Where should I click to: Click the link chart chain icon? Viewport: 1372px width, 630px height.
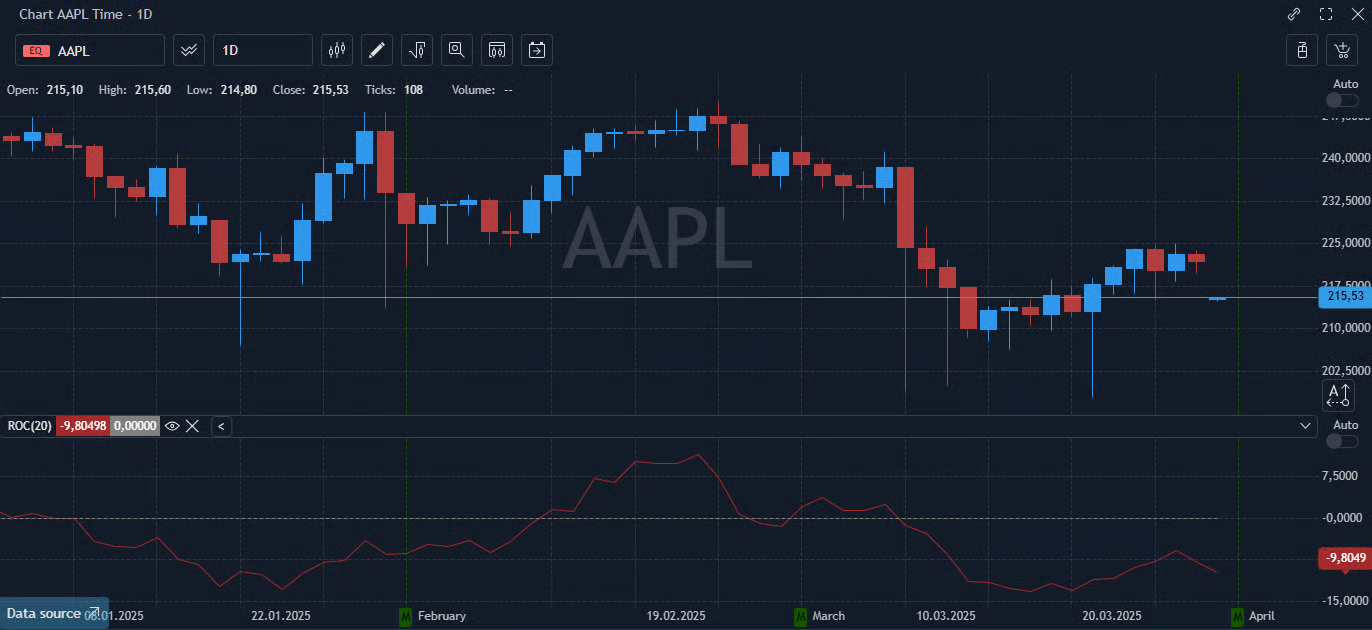1294,14
